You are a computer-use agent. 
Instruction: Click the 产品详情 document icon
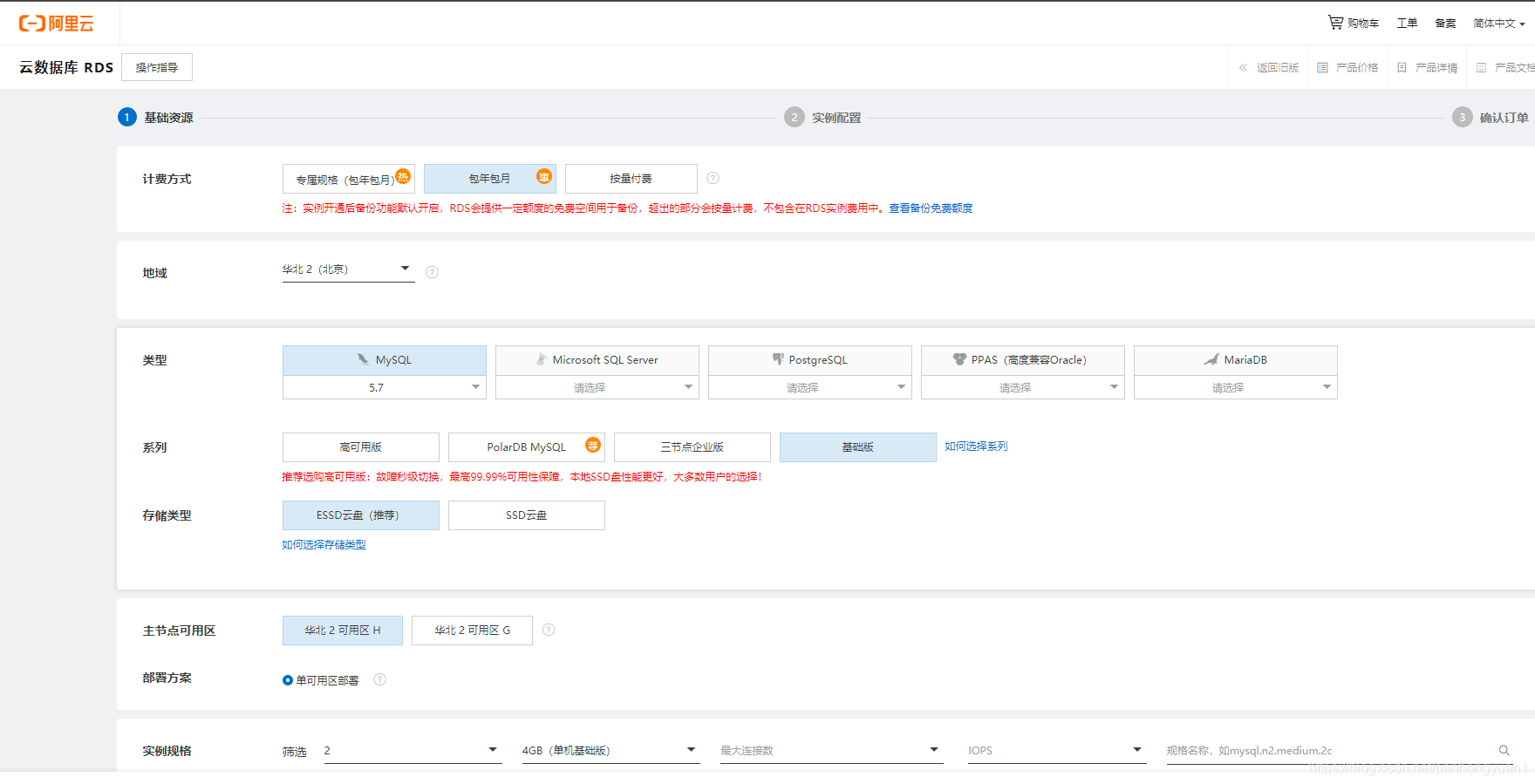tap(1402, 67)
